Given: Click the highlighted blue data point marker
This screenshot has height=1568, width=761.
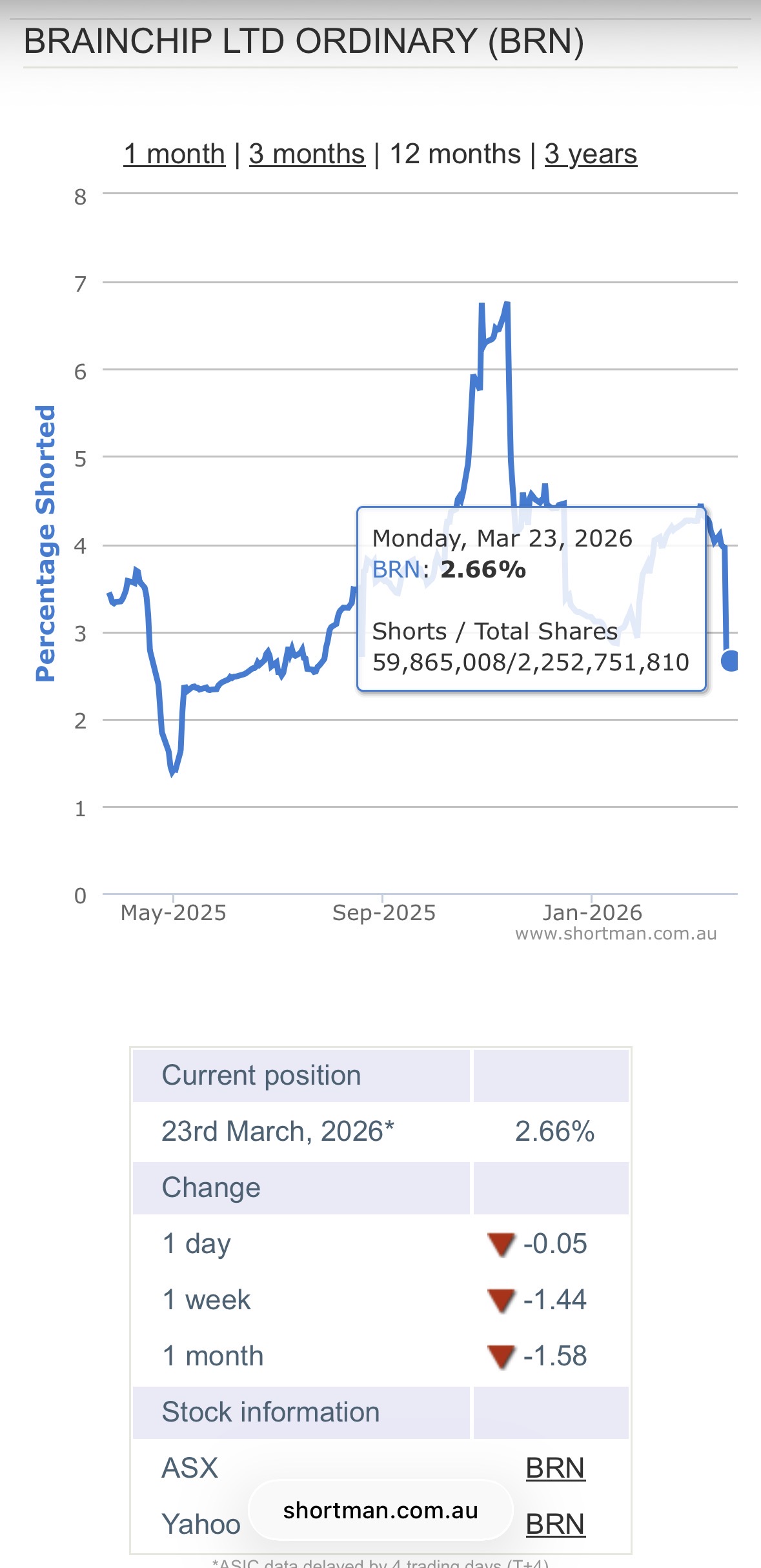Looking at the screenshot, I should (731, 661).
